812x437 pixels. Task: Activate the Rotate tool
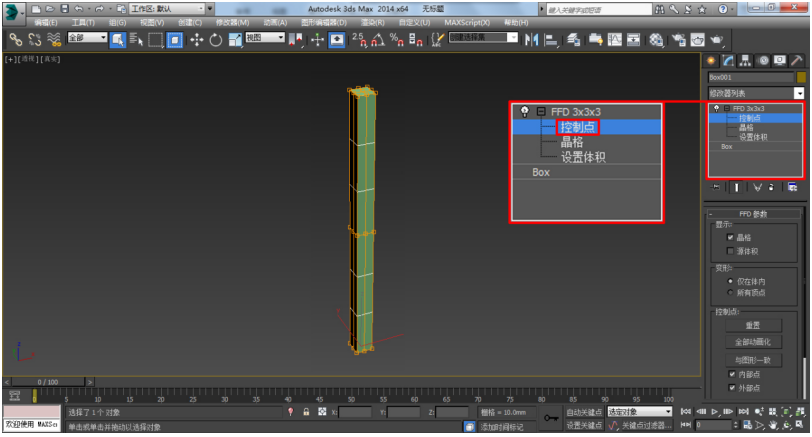pos(214,40)
